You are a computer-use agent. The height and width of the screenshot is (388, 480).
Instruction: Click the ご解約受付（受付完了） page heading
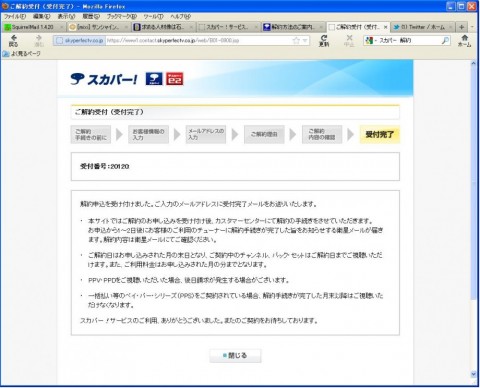(109, 112)
